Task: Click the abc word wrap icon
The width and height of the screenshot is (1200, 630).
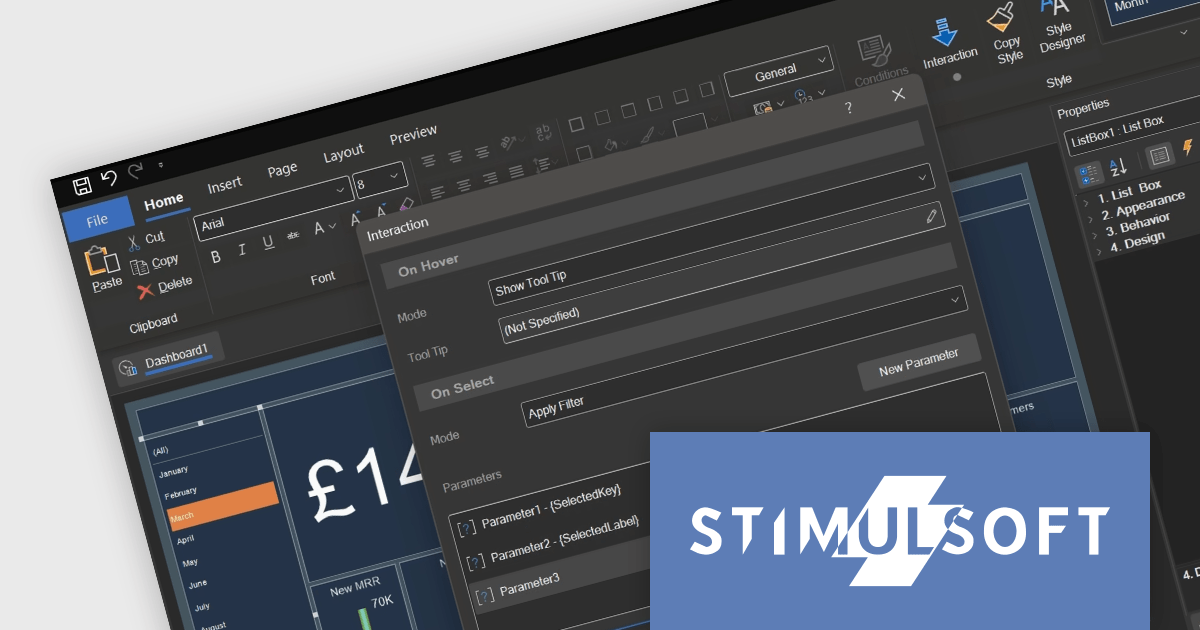Action: click(545, 132)
